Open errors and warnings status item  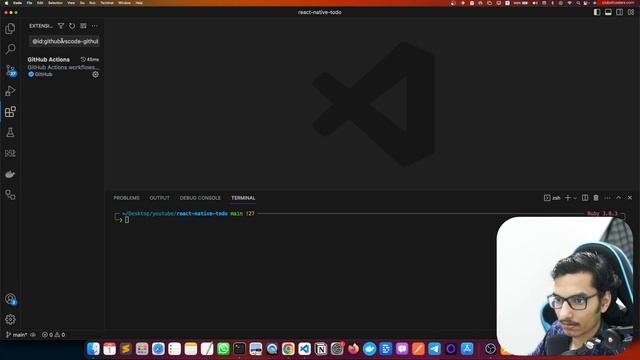point(53,335)
